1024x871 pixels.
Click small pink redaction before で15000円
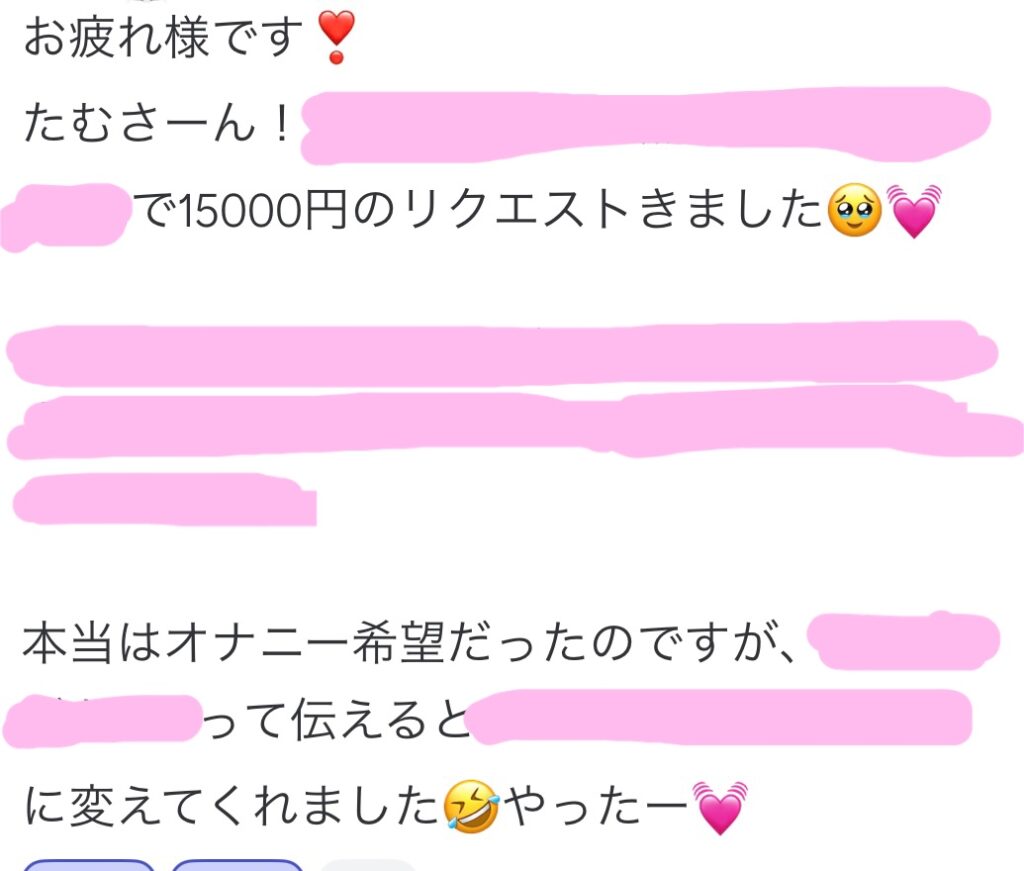[x=64, y=217]
